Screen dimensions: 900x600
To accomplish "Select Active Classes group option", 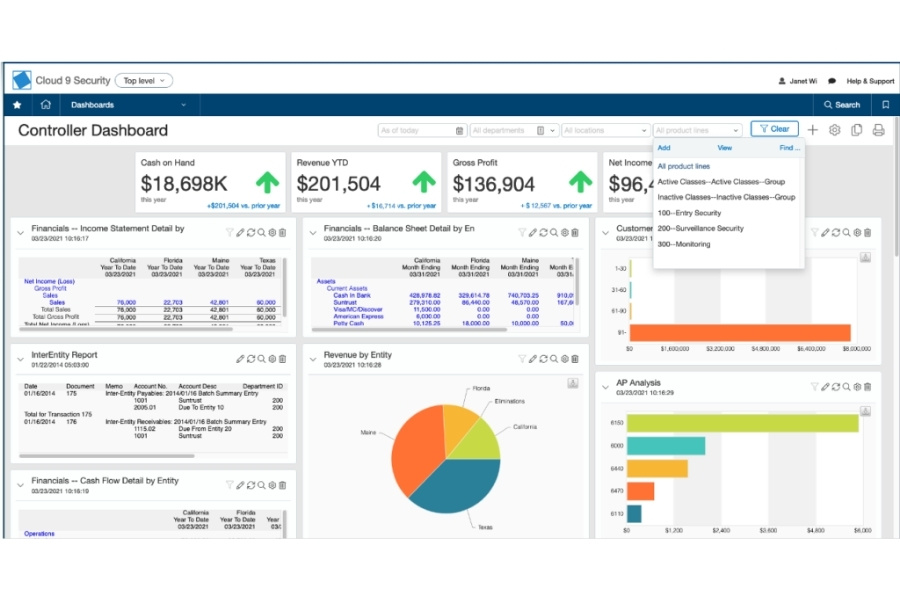I will click(x=721, y=181).
